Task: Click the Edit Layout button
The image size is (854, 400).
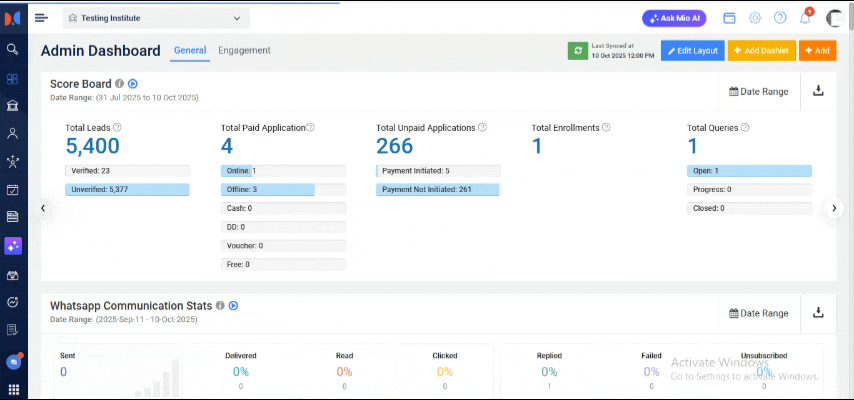Action: [x=692, y=50]
